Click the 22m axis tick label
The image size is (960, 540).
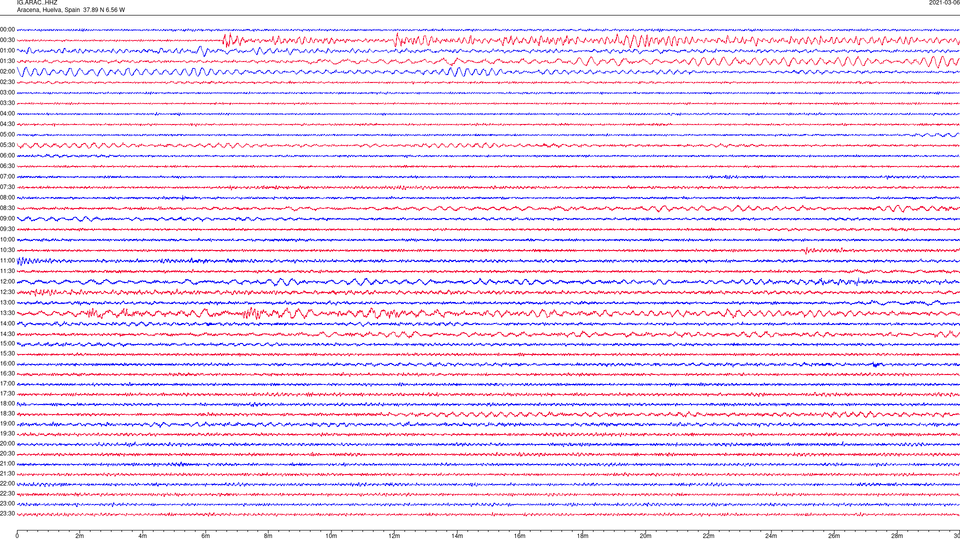point(708,536)
